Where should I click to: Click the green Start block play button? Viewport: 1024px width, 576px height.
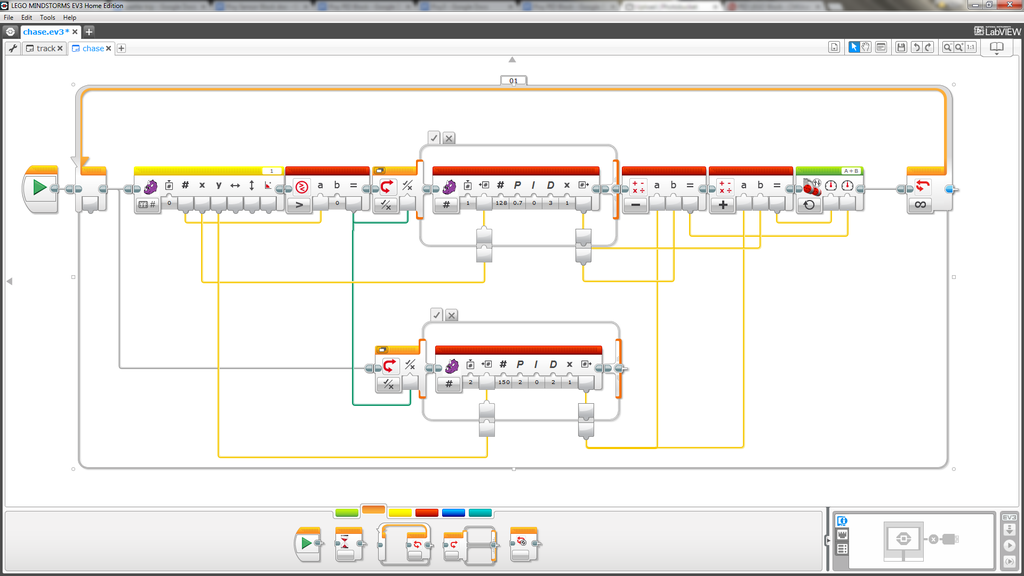pos(40,187)
